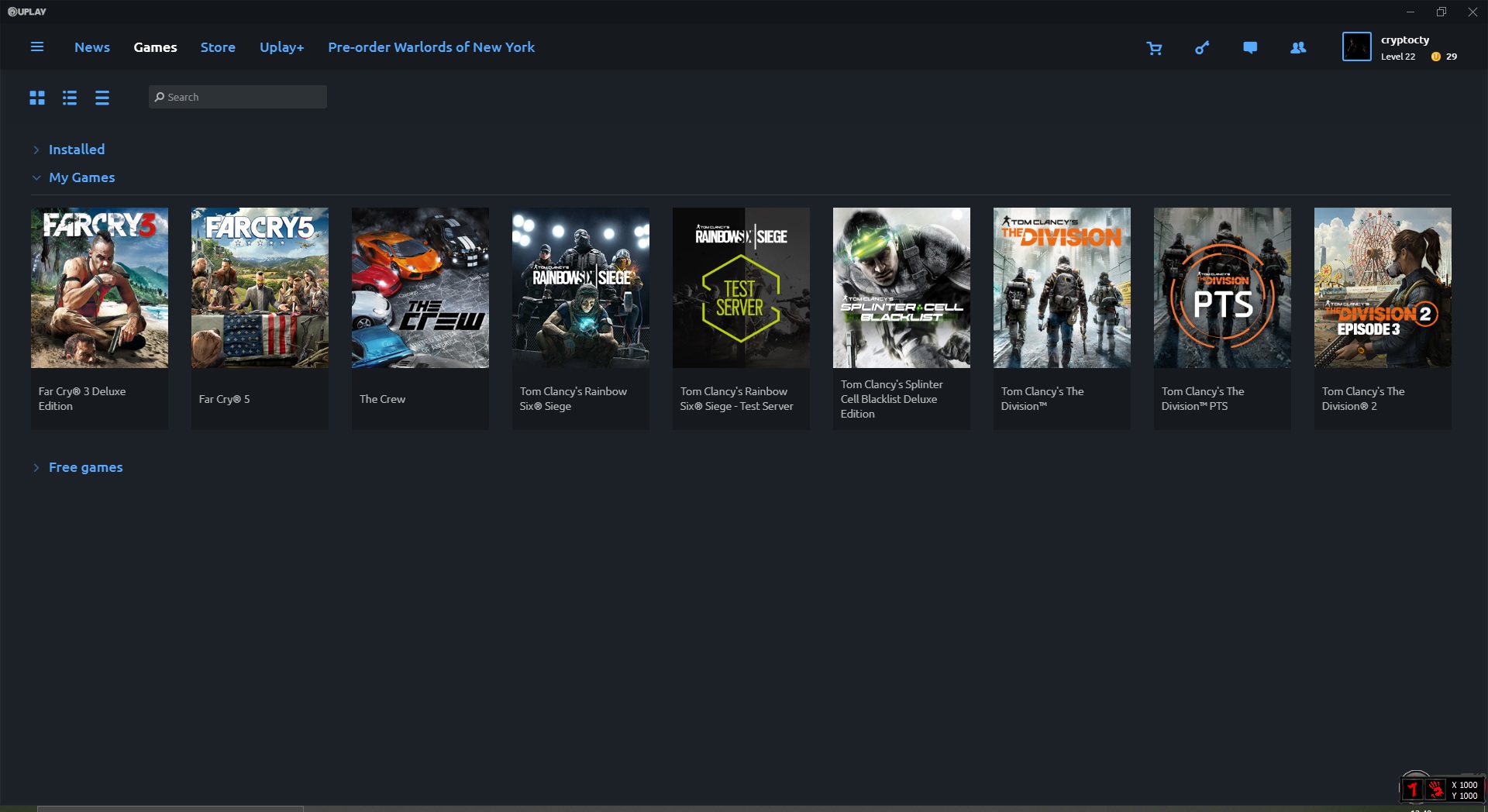Click the Uplay logo in title bar

(x=27, y=12)
